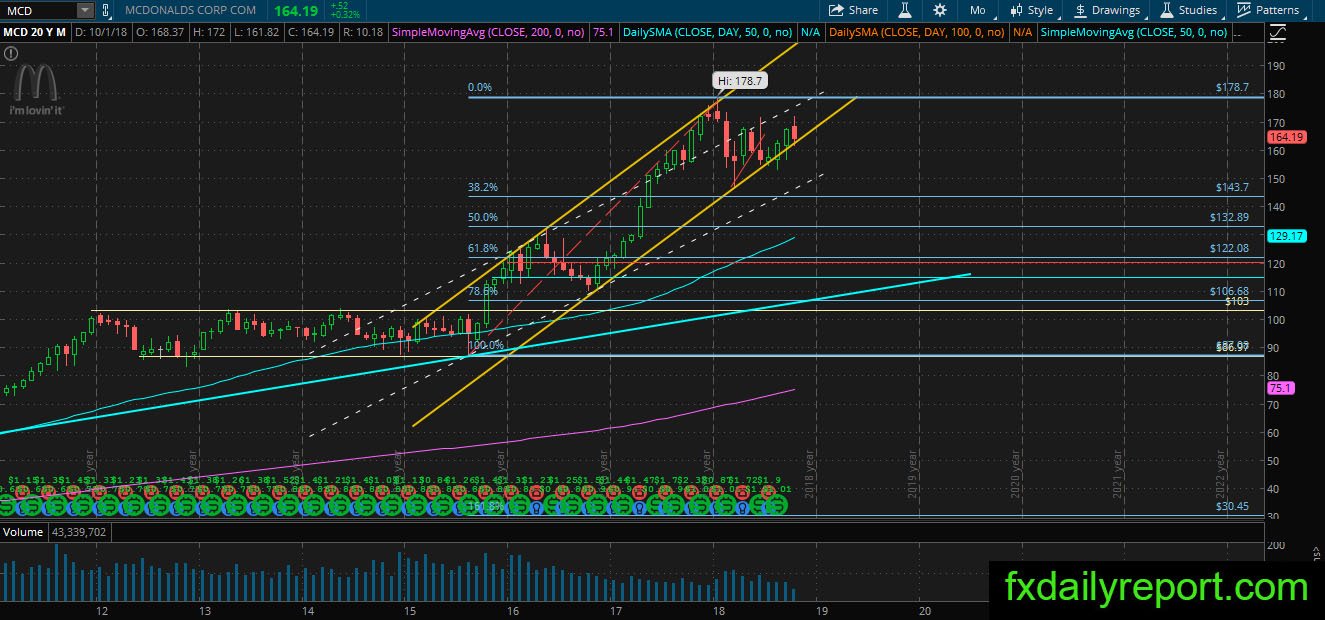Click the $30.45 Fibonacci level label
The height and width of the screenshot is (620, 1325).
pos(1232,507)
